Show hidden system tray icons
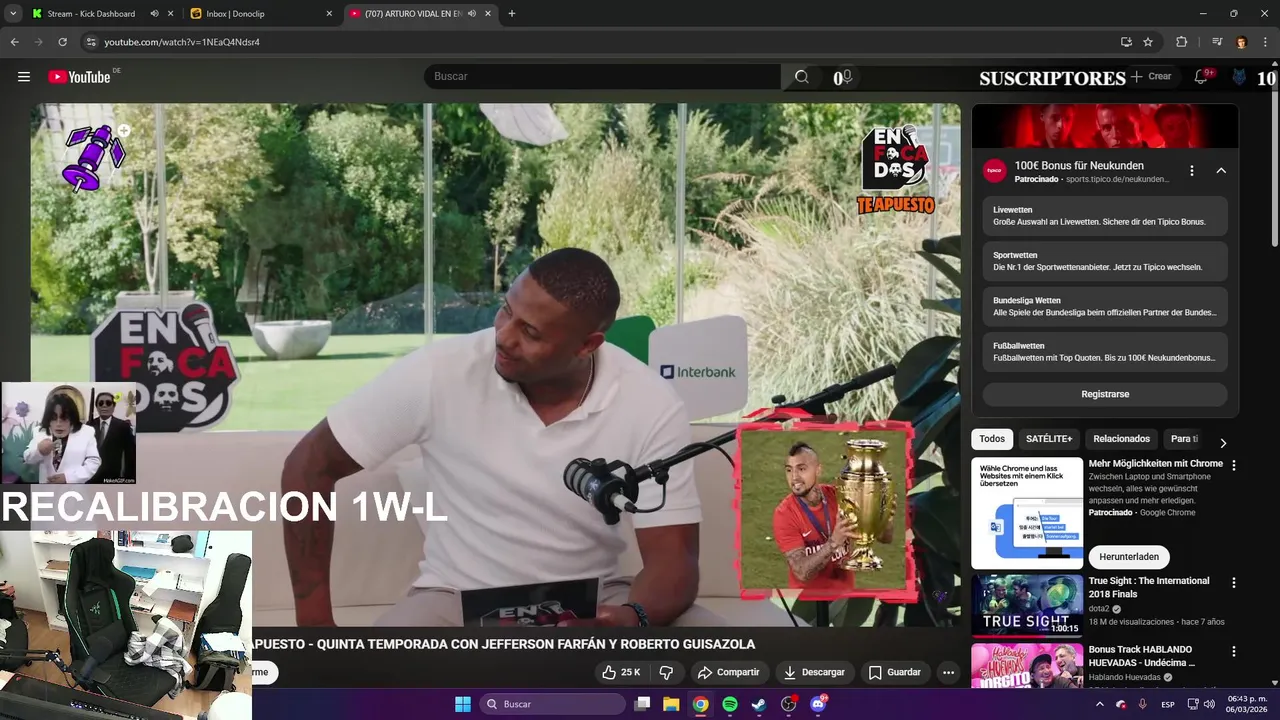The width and height of the screenshot is (1280, 720). click(x=1100, y=704)
